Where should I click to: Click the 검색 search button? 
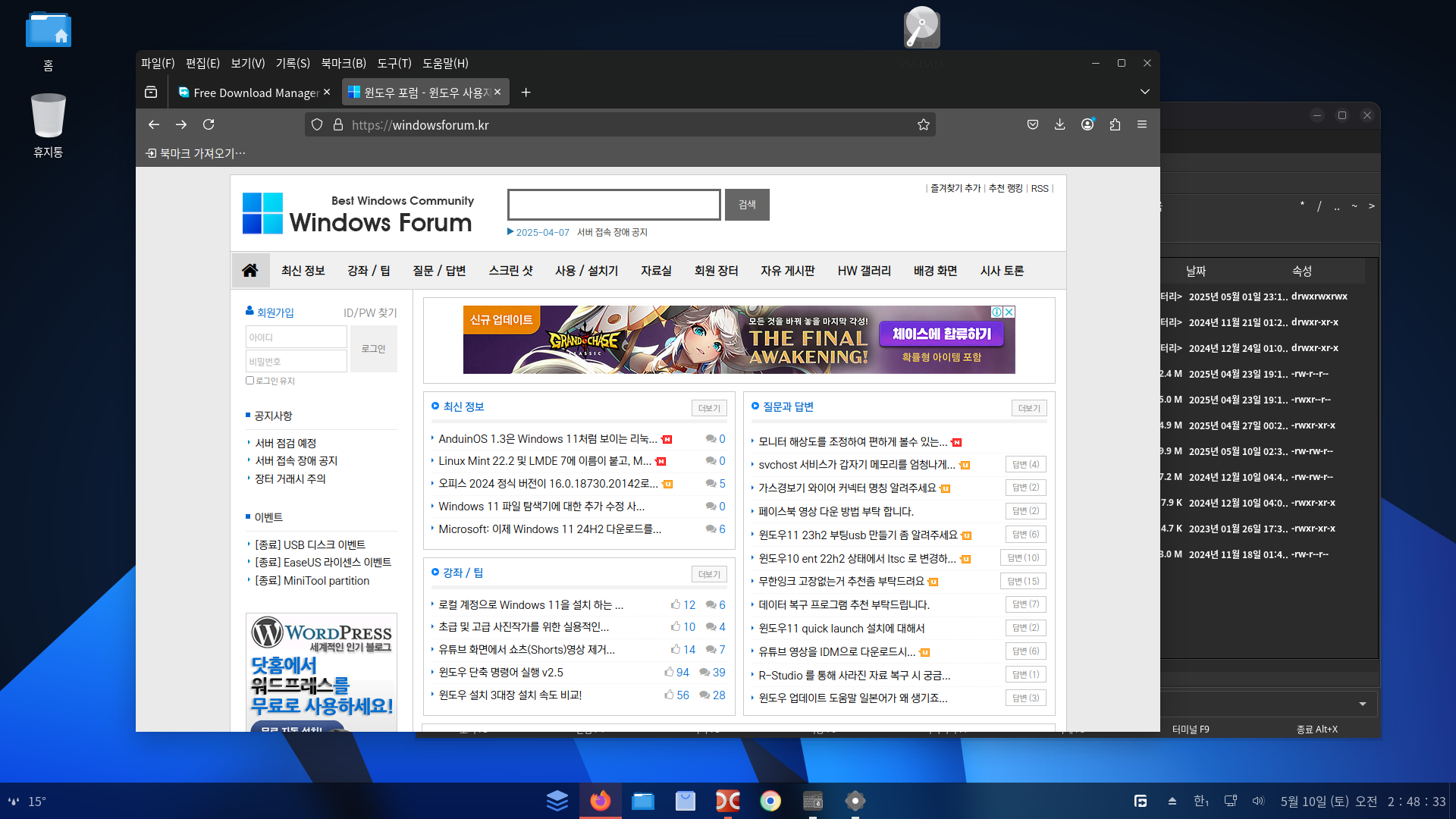(747, 205)
